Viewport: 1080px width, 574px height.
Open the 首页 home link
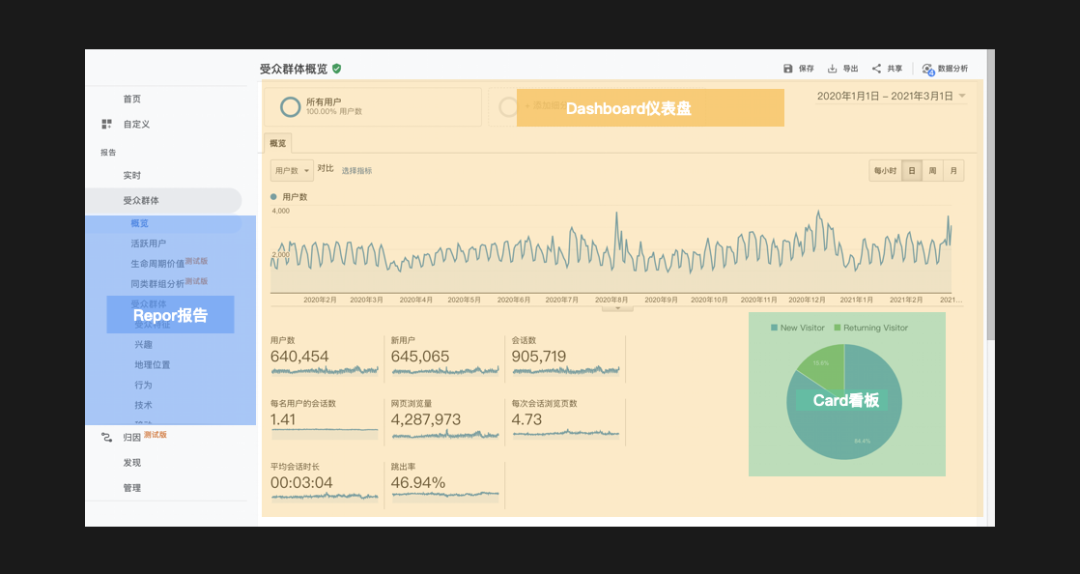(132, 99)
